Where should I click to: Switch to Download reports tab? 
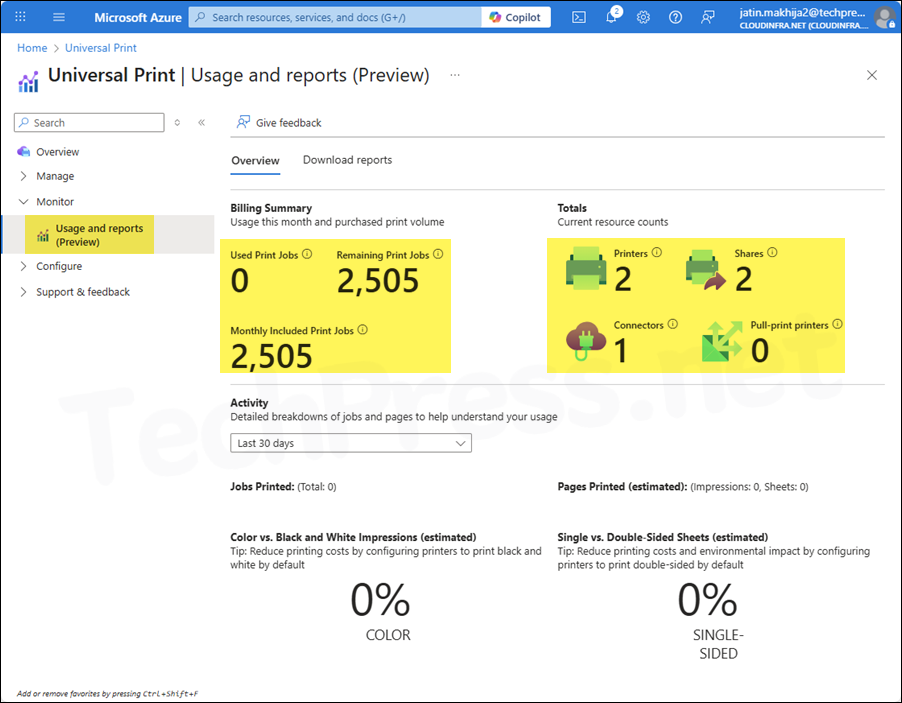coord(347,160)
